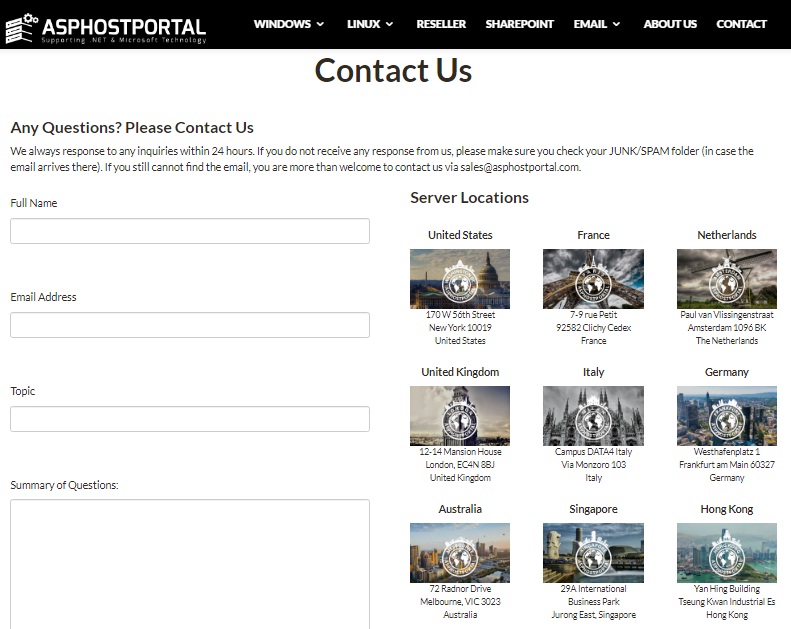The width and height of the screenshot is (791, 629).
Task: Select the Netherlands windmill thumbnail
Action: tap(726, 279)
